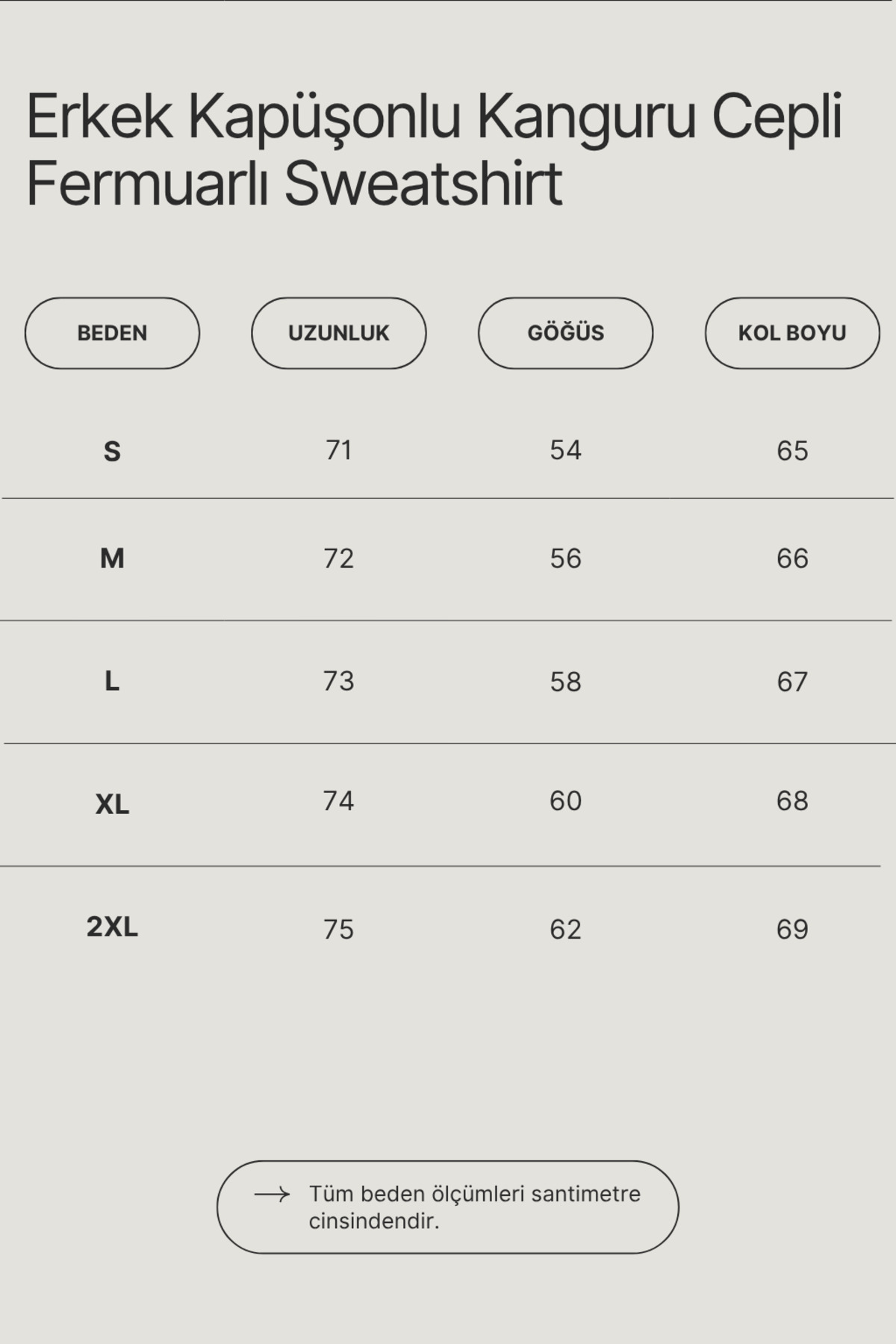Select the chest value 56
Screen dimensions: 896x1344
(565, 559)
